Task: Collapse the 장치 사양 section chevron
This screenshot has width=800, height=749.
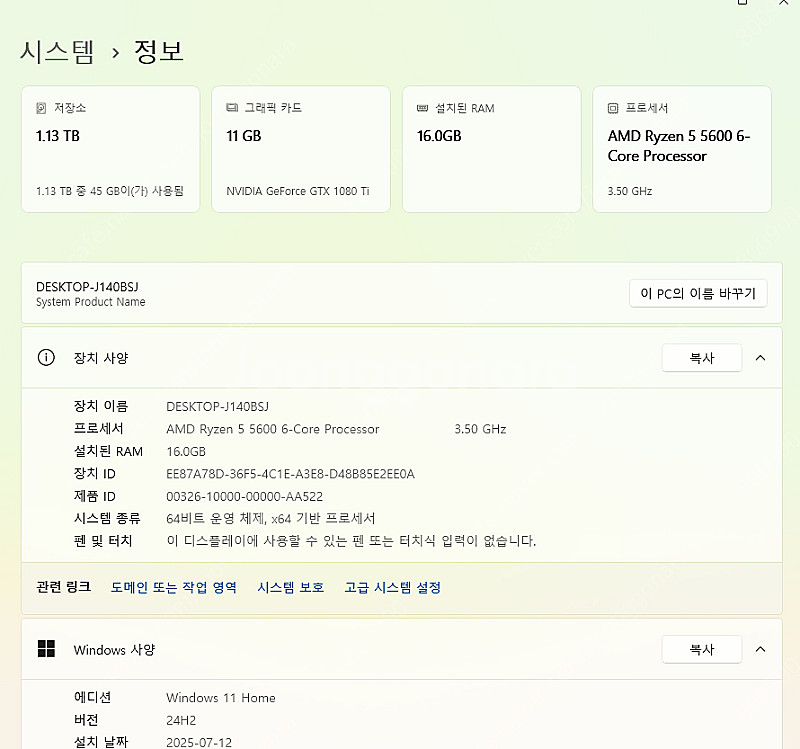Action: click(x=760, y=358)
